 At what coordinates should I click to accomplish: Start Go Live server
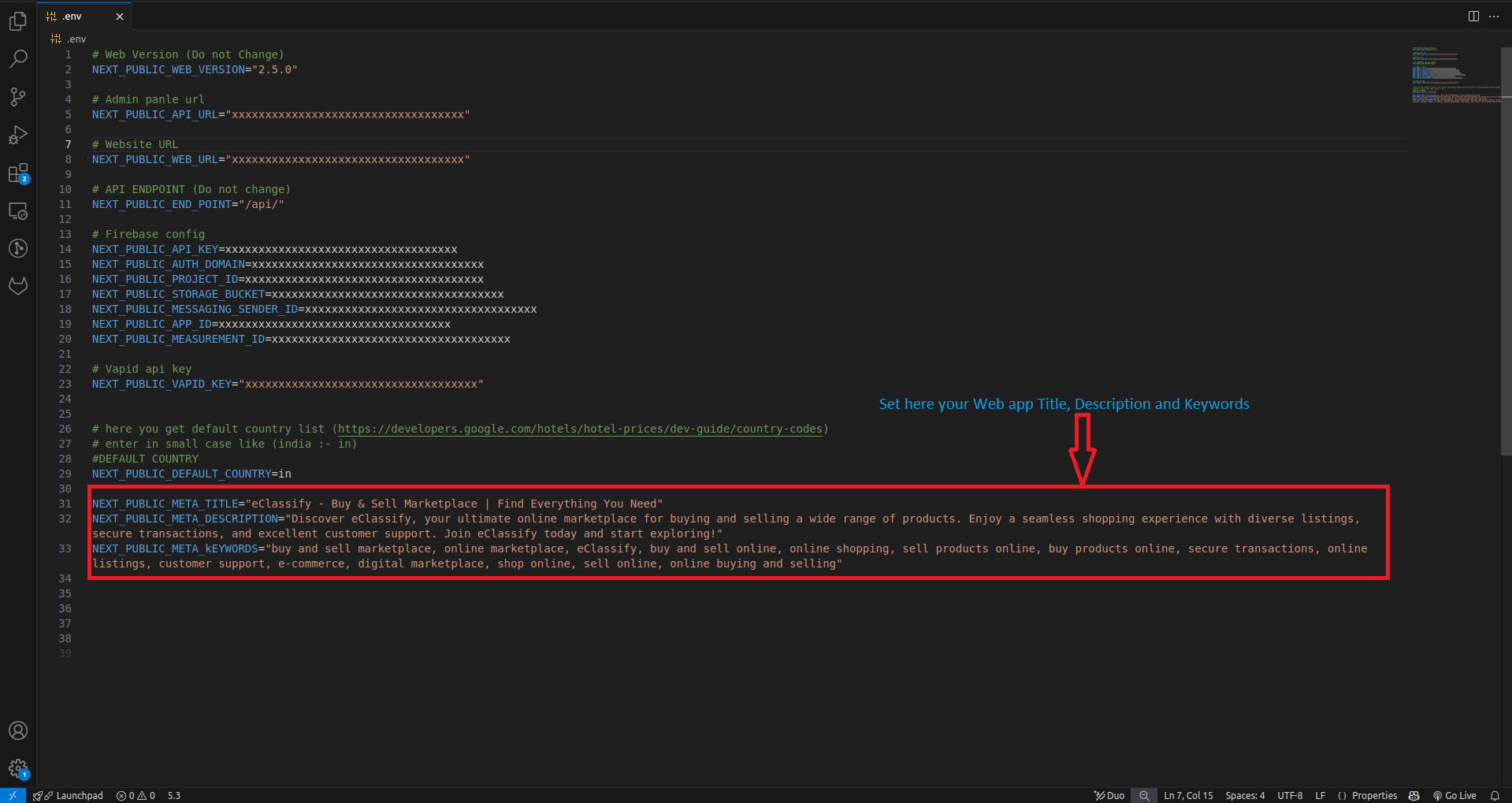pyautogui.click(x=1454, y=795)
